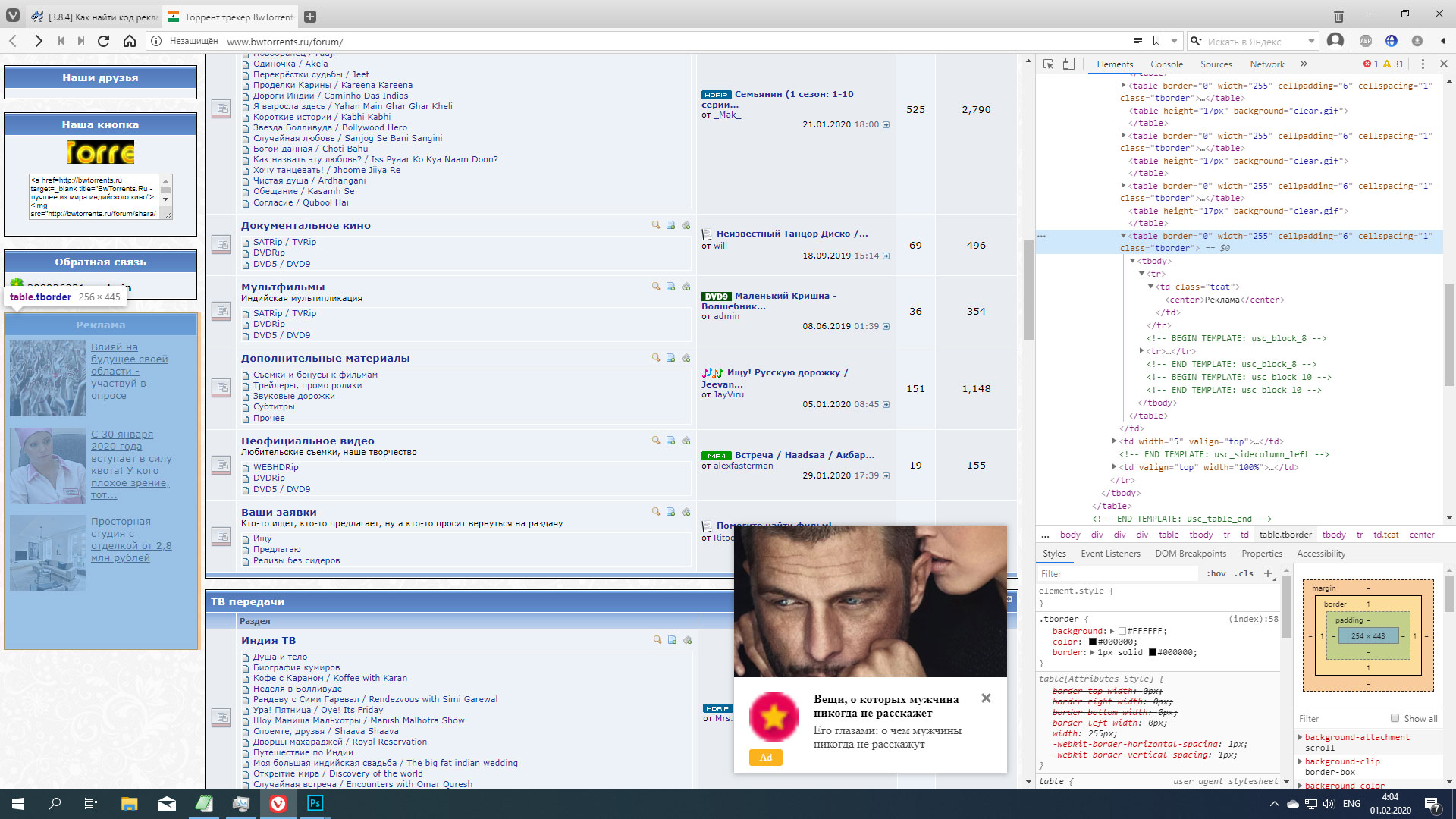Image resolution: width=1456 pixels, height=819 pixels.
Task: Go to the home page icon
Action: [130, 41]
